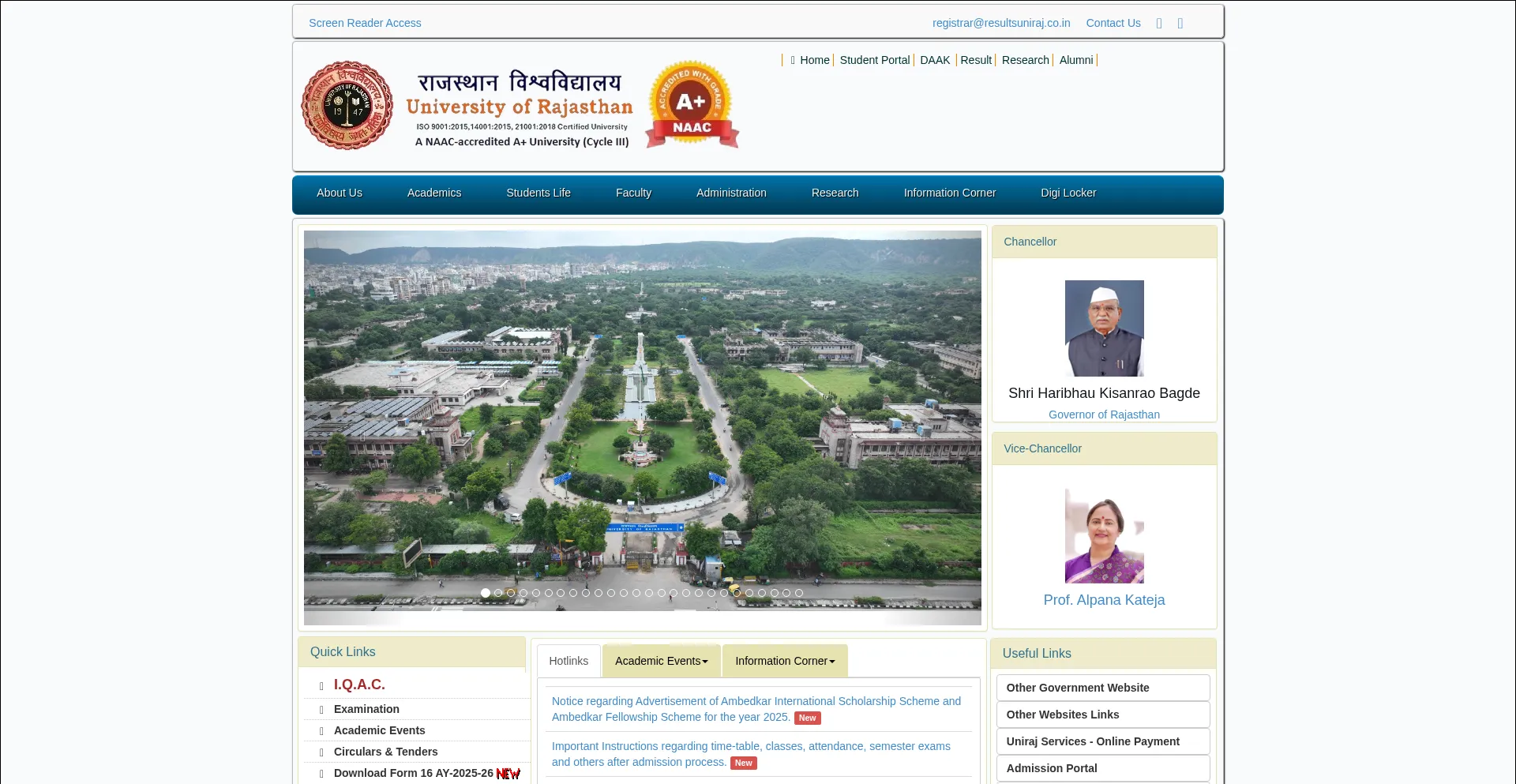The width and height of the screenshot is (1516, 784).
Task: Open the Examination quick link
Action: click(366, 709)
